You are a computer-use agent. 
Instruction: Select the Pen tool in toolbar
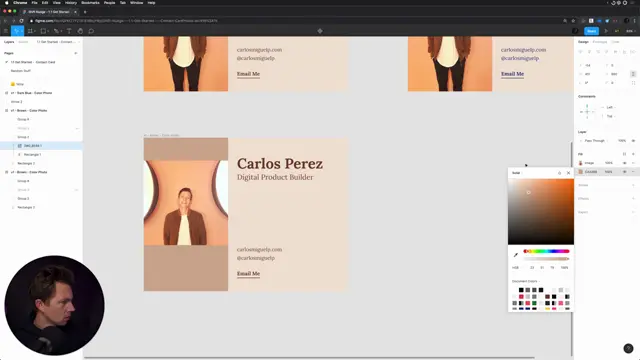[x=57, y=31]
